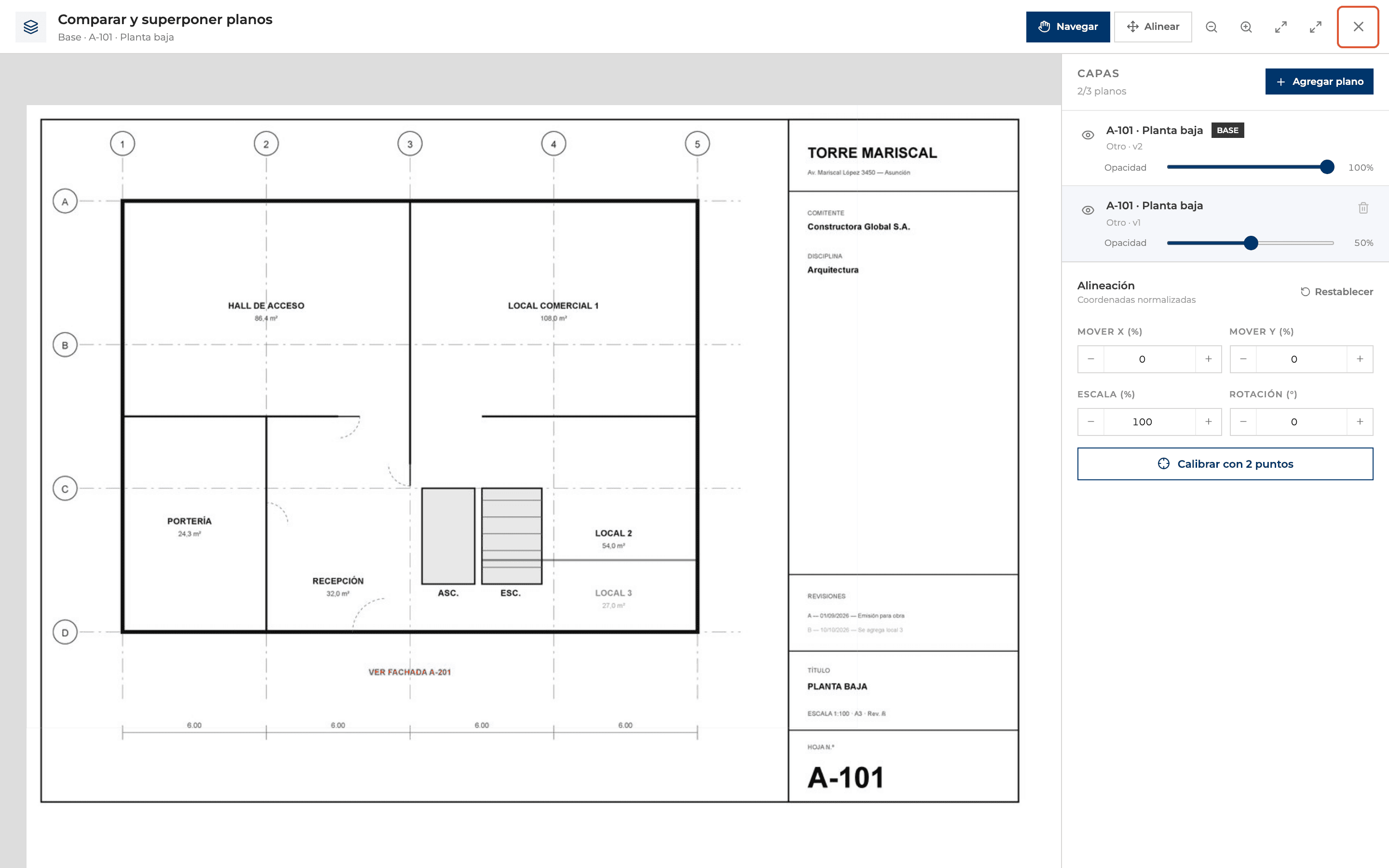Image resolution: width=1389 pixels, height=868 pixels.
Task: Focus the Escala input showing 100
Action: pos(1149,422)
